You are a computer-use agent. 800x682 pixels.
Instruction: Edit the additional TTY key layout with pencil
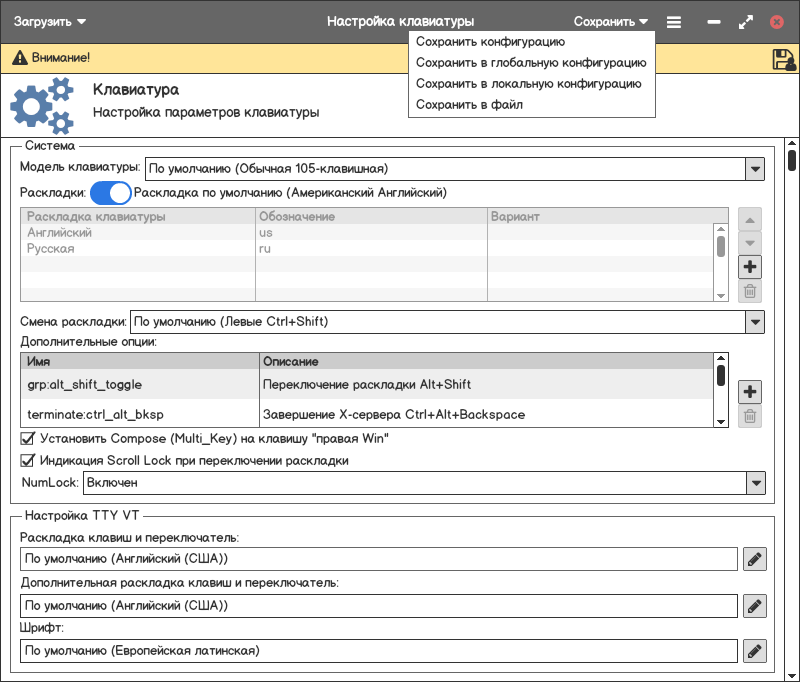(x=755, y=605)
